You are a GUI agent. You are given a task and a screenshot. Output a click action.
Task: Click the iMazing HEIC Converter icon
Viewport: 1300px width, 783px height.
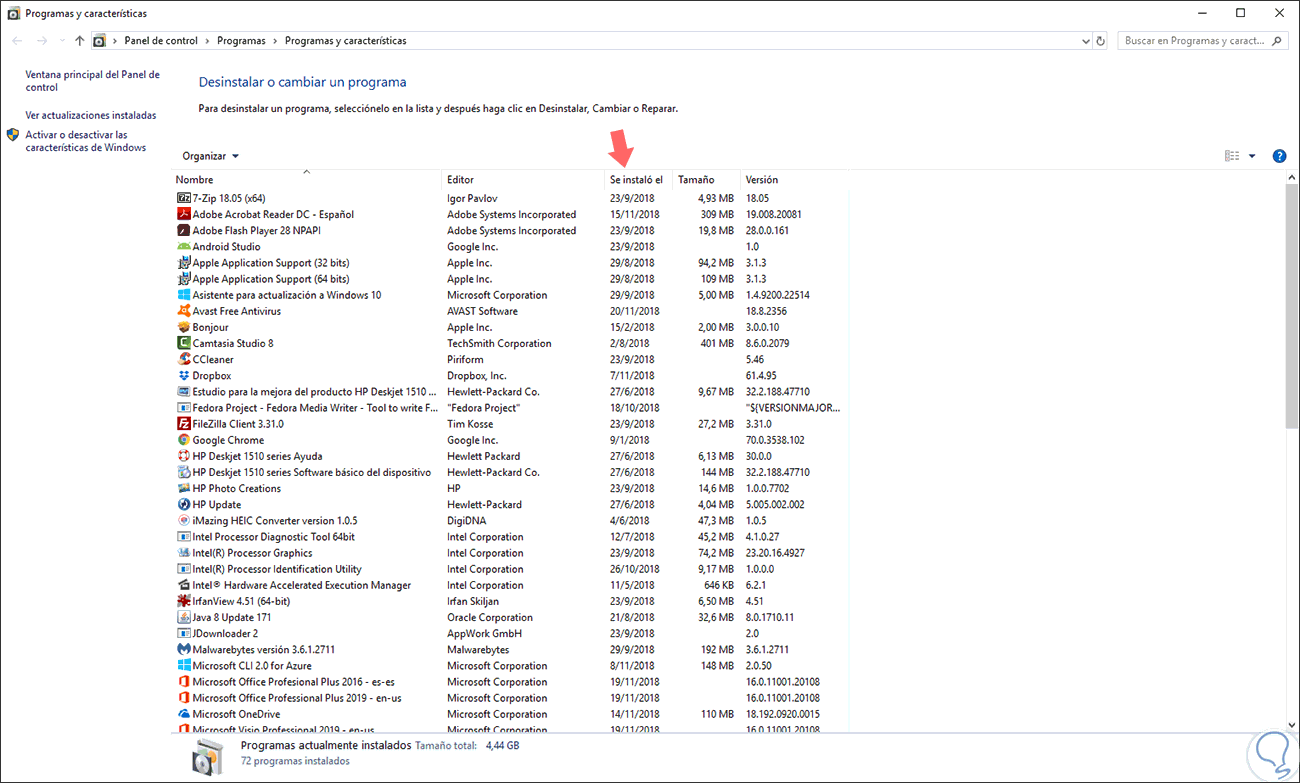(184, 520)
